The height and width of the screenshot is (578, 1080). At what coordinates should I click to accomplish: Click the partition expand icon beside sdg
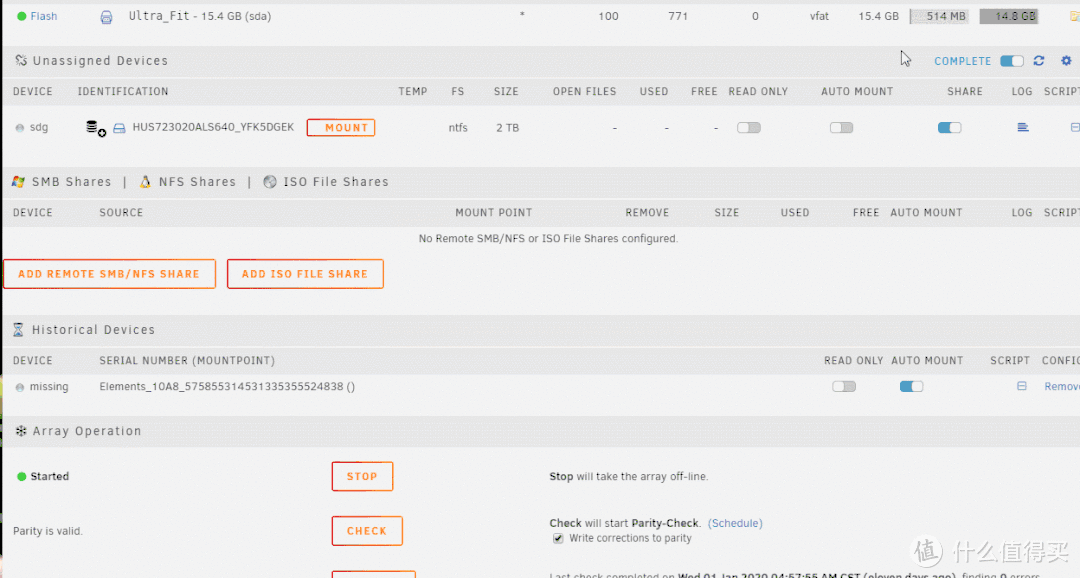(x=95, y=128)
